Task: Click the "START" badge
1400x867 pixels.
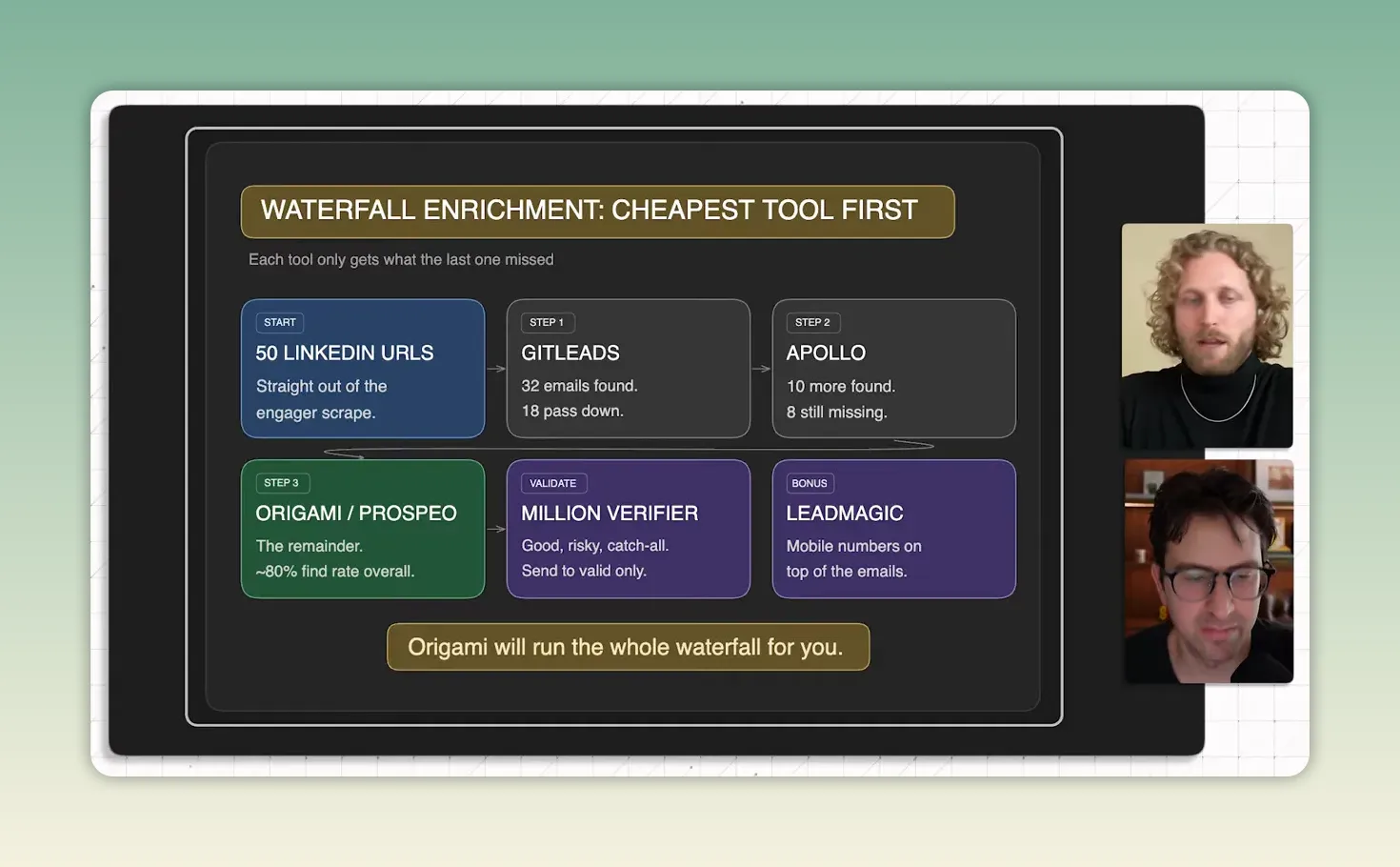Action: click(x=280, y=322)
